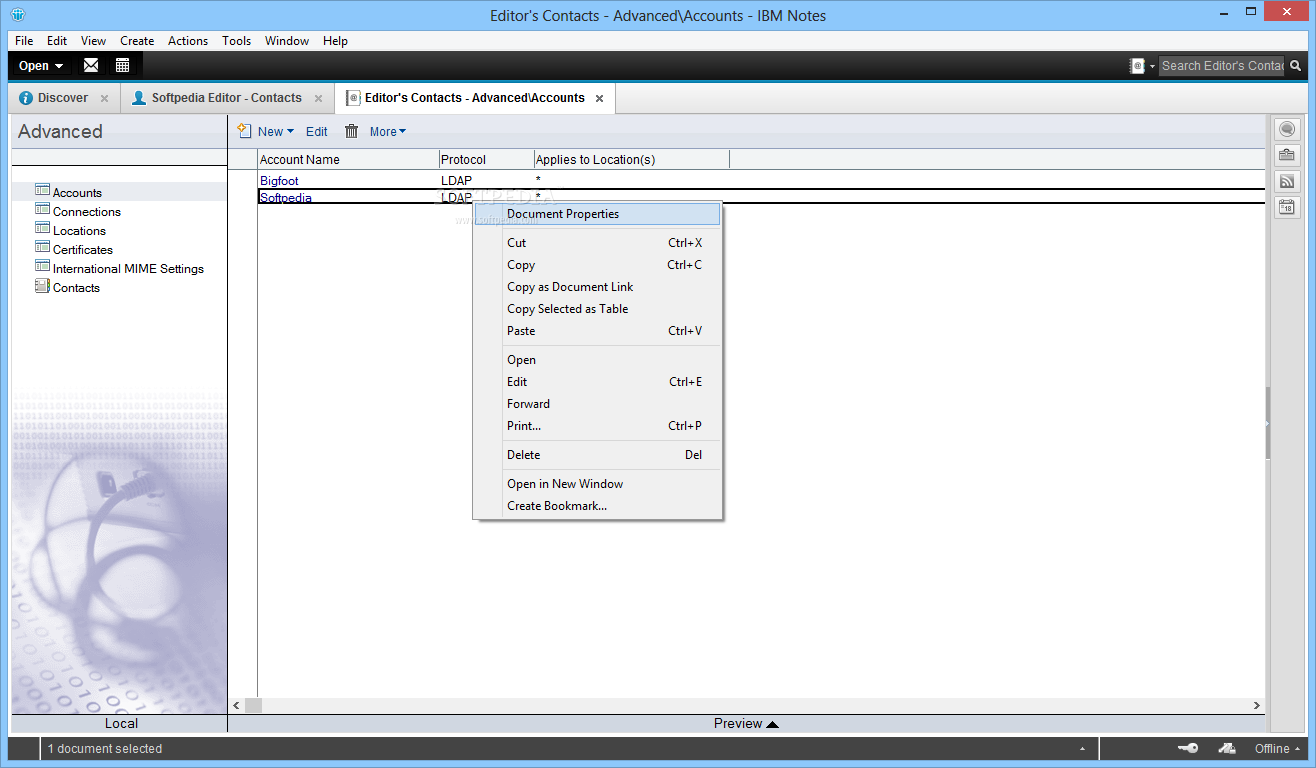Open the Connections view
The image size is (1316, 768).
click(86, 212)
